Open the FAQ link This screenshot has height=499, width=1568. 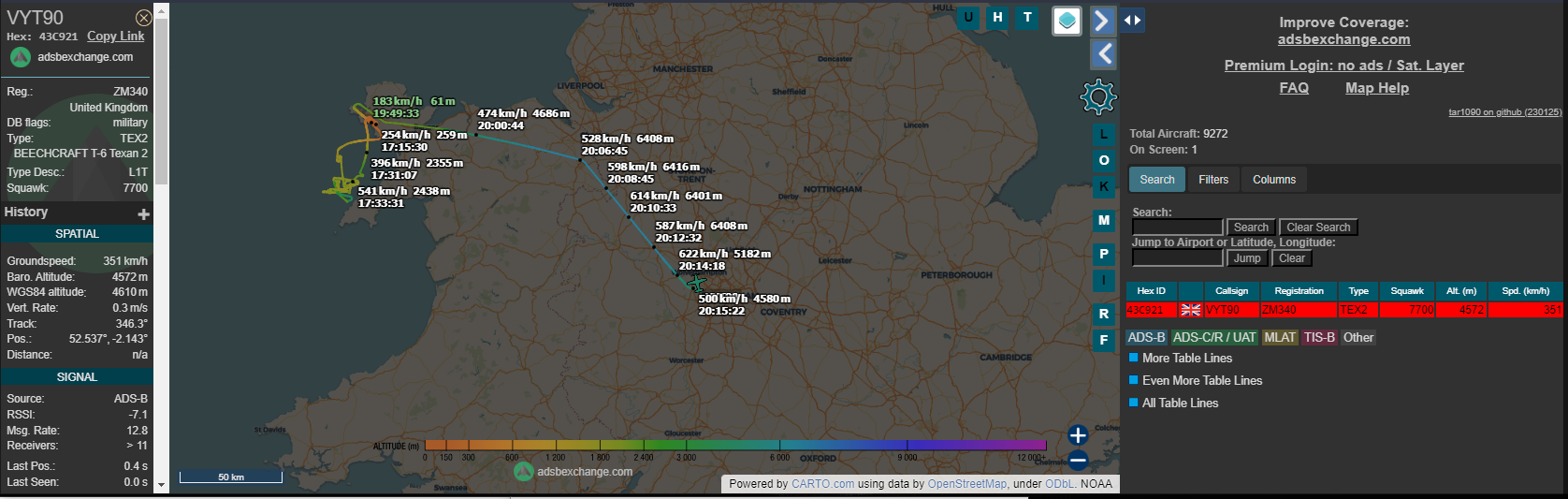pos(1294,88)
